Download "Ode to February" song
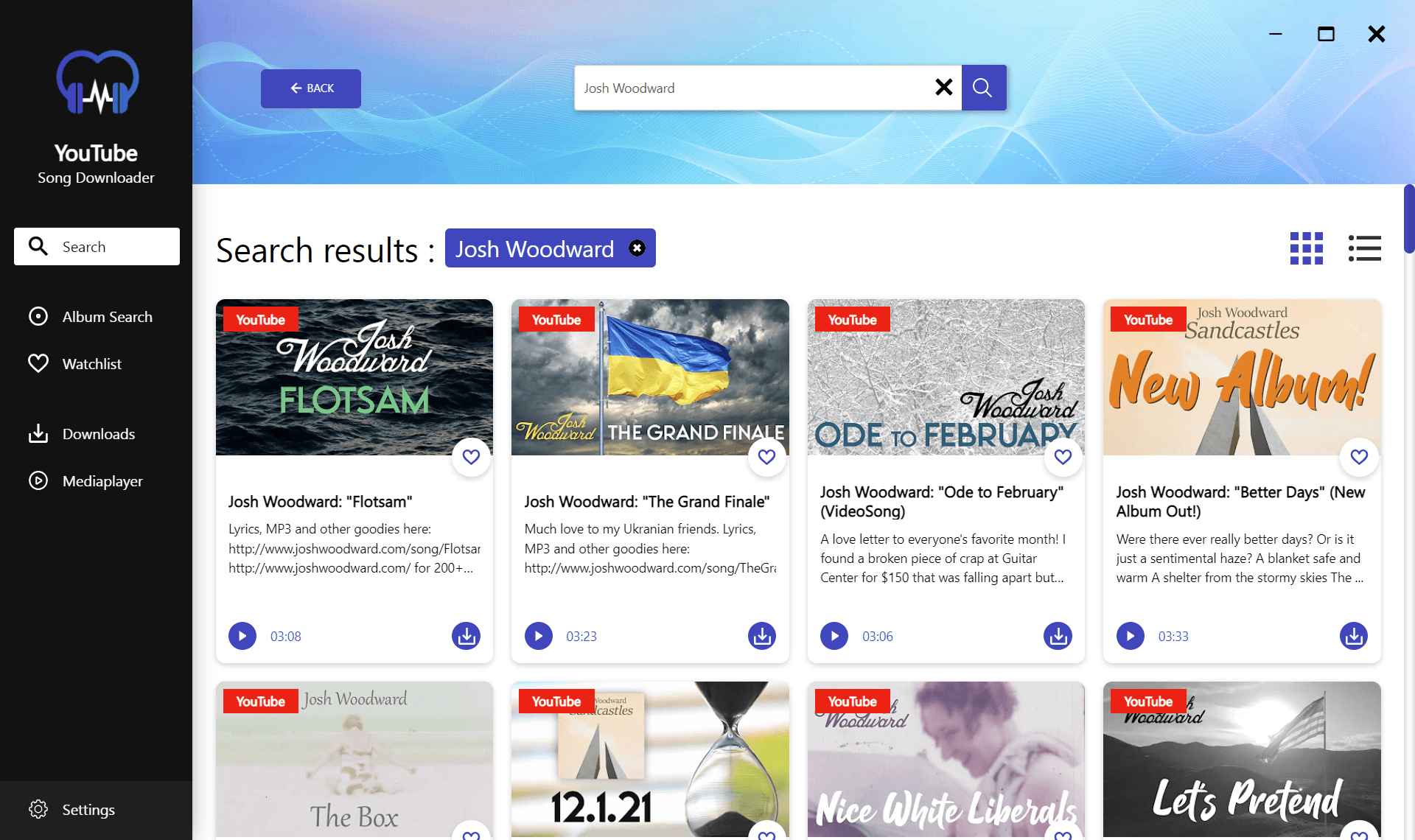 coord(1058,636)
